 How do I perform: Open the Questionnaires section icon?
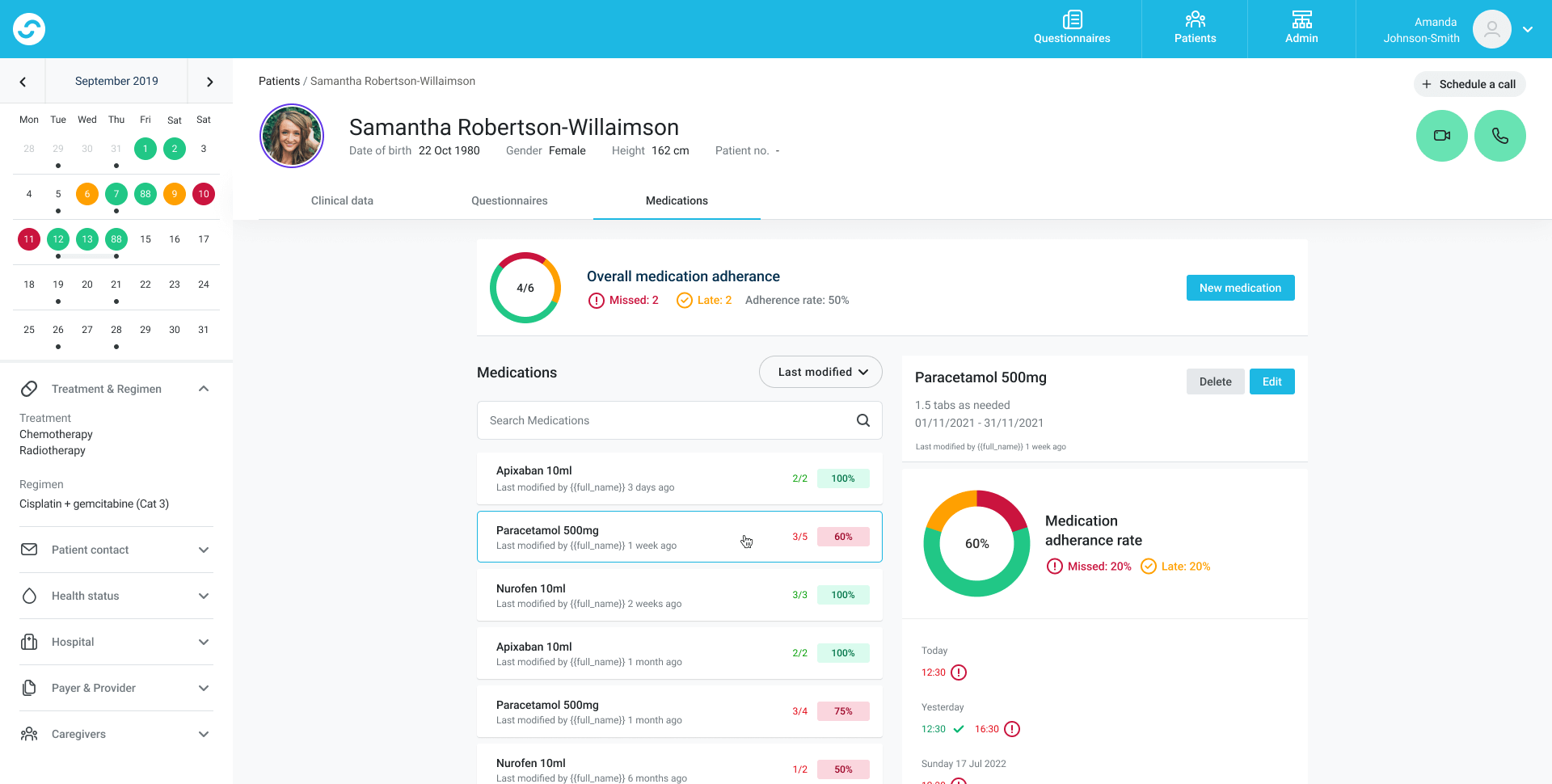point(1072,20)
